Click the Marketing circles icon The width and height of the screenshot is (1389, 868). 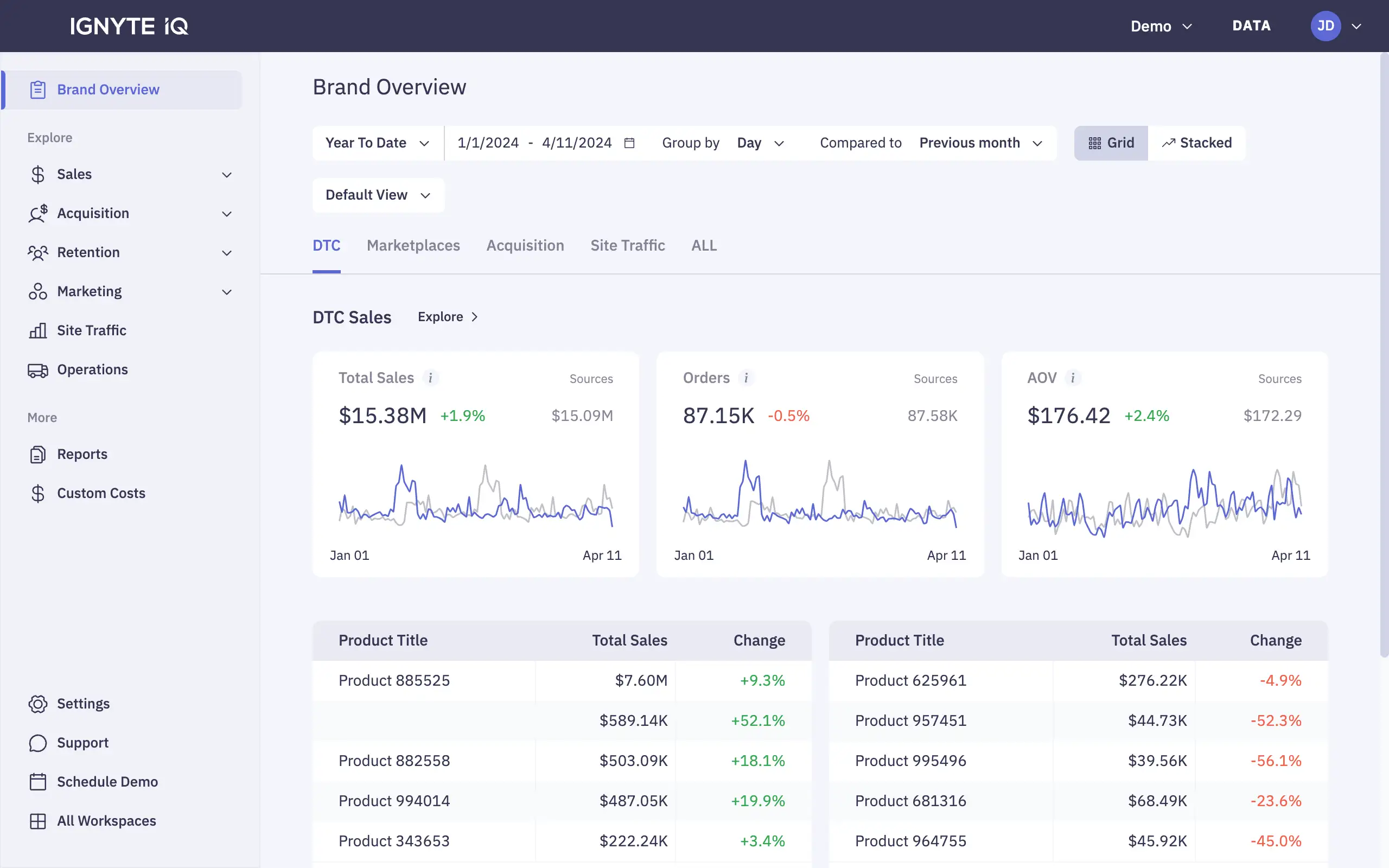(38, 292)
